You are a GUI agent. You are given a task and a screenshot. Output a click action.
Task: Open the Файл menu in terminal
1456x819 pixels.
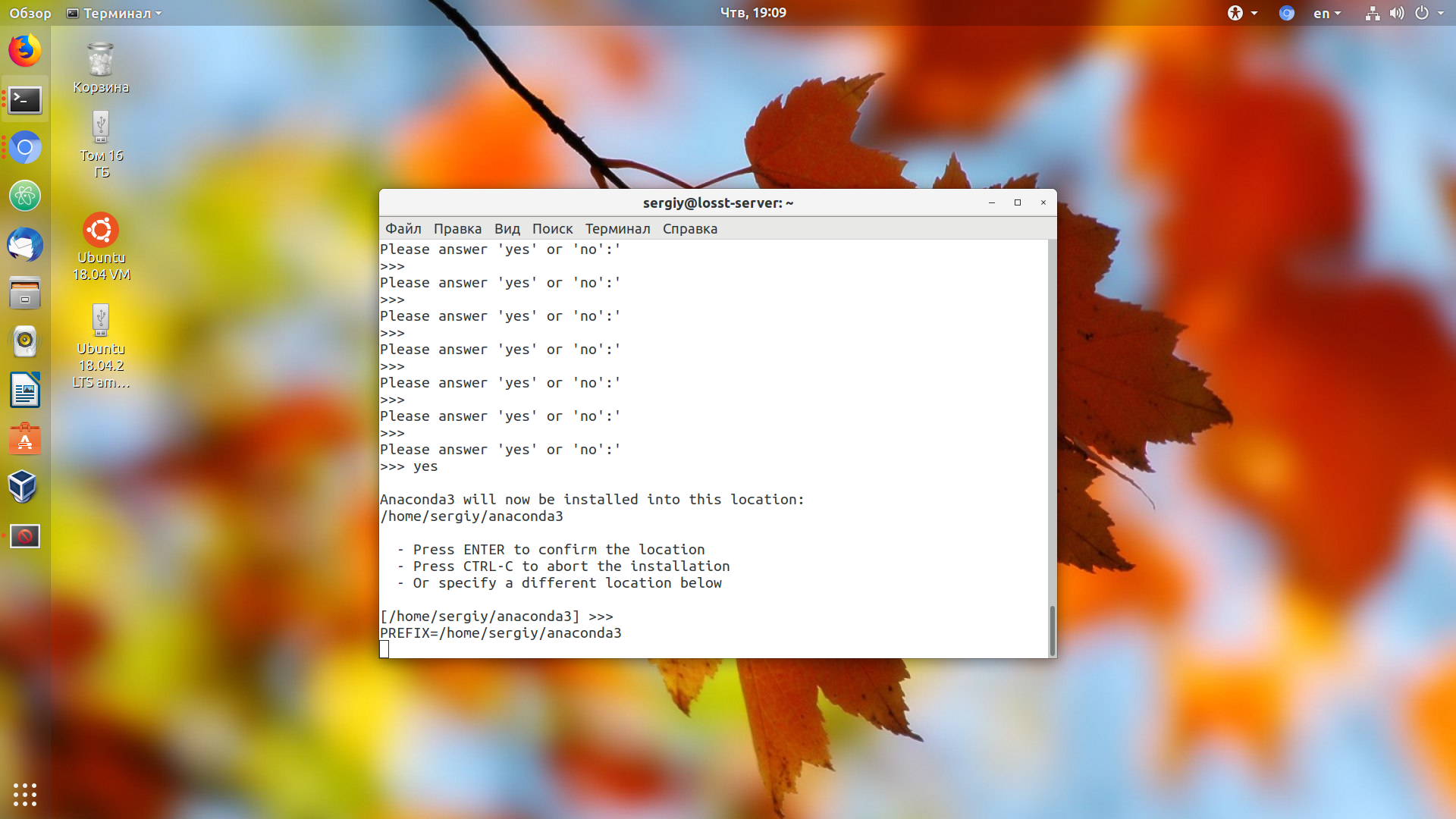tap(403, 228)
